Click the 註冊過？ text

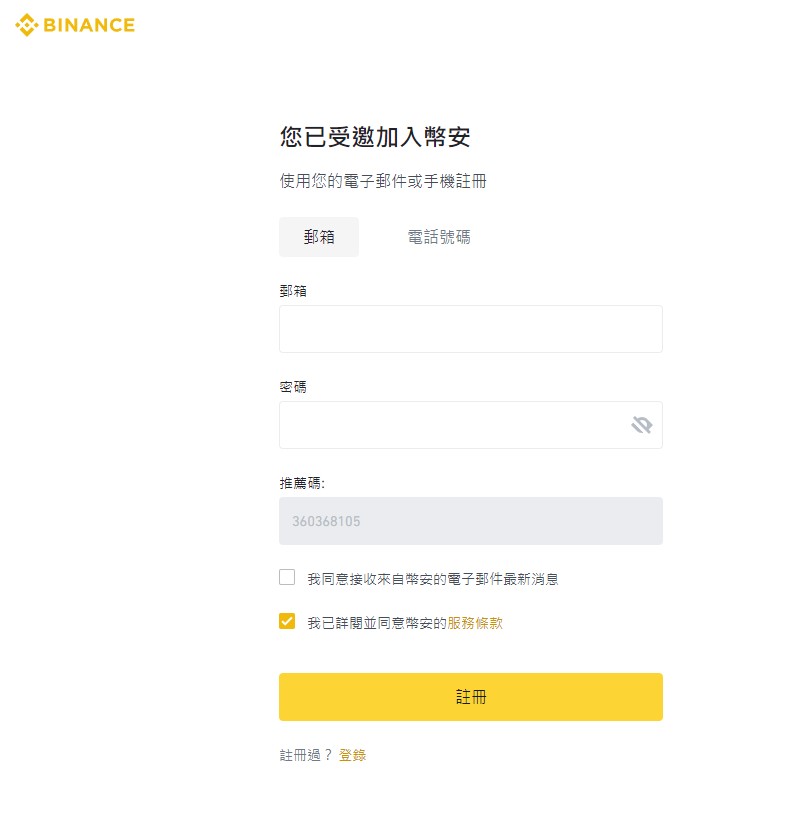coord(306,755)
